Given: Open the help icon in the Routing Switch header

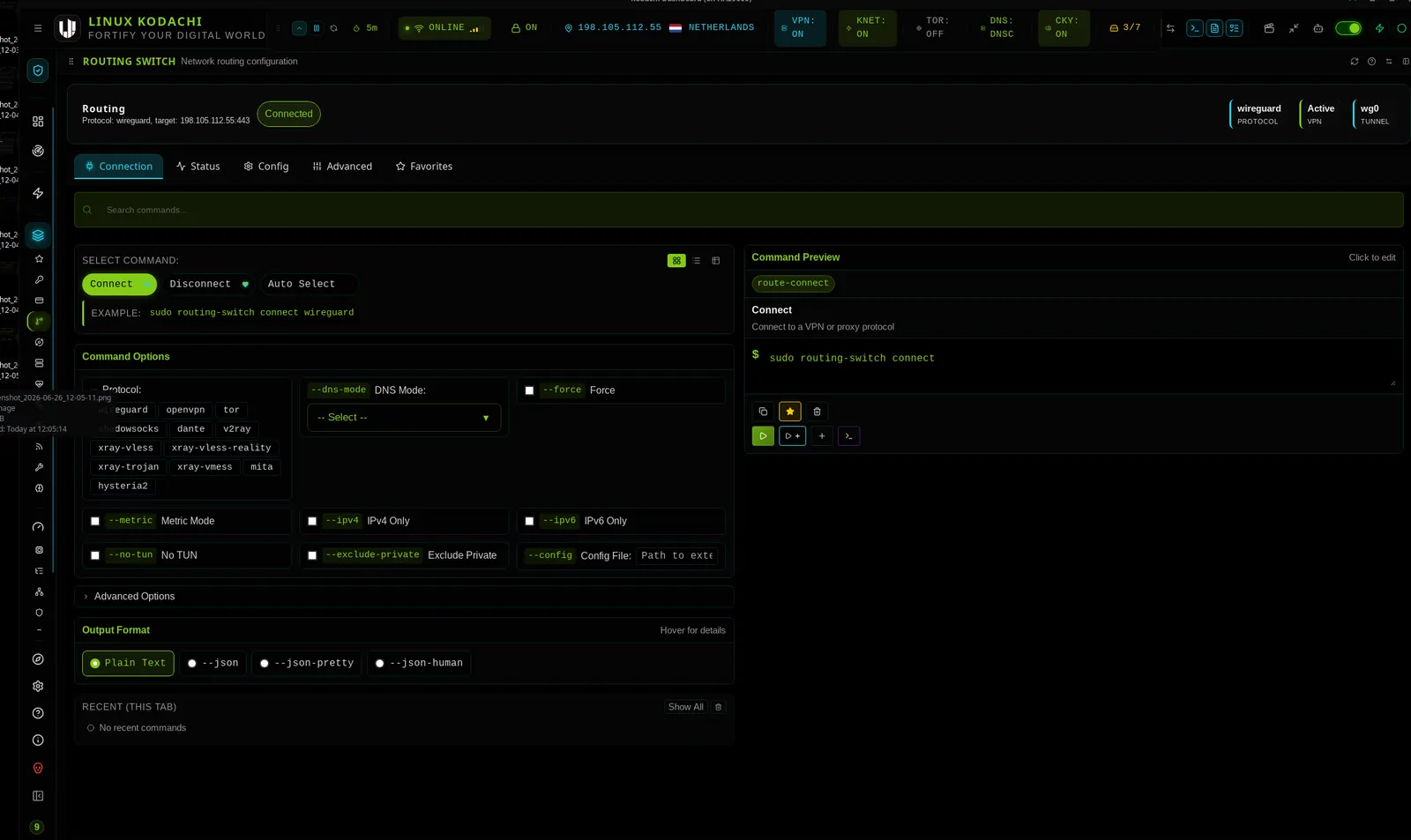Looking at the screenshot, I should point(1371,62).
